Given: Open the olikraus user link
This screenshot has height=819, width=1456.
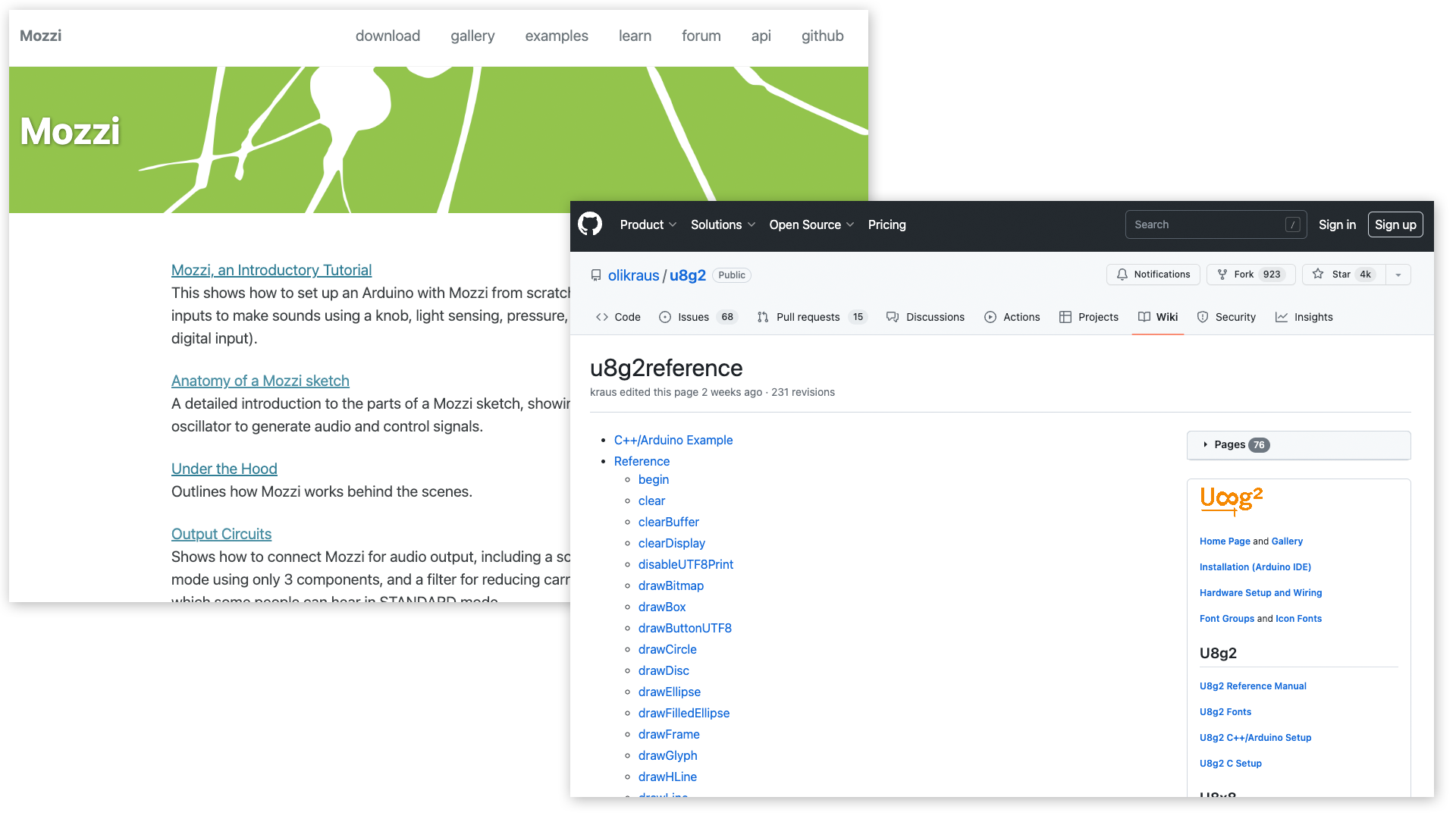Looking at the screenshot, I should point(633,275).
